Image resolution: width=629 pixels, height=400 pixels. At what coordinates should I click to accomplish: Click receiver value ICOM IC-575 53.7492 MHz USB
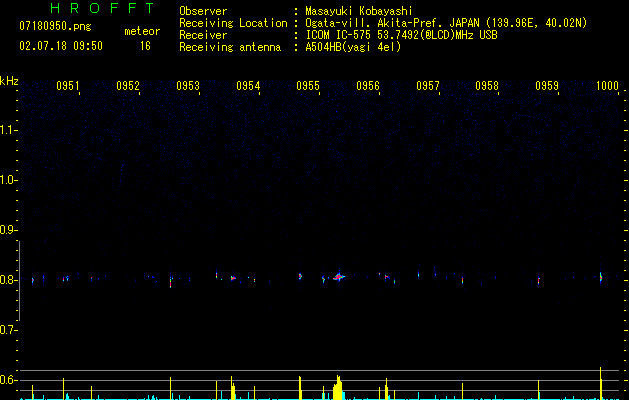(x=401, y=35)
